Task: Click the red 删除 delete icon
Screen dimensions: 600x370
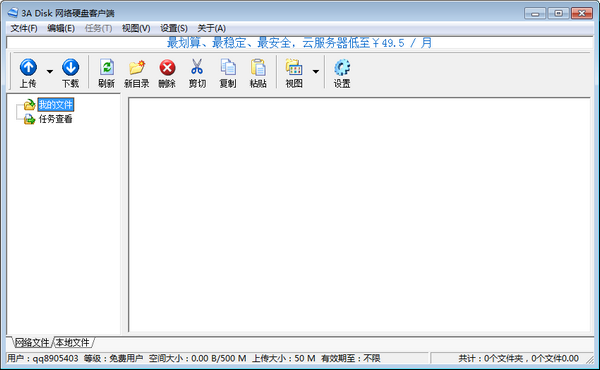Action: 167,68
